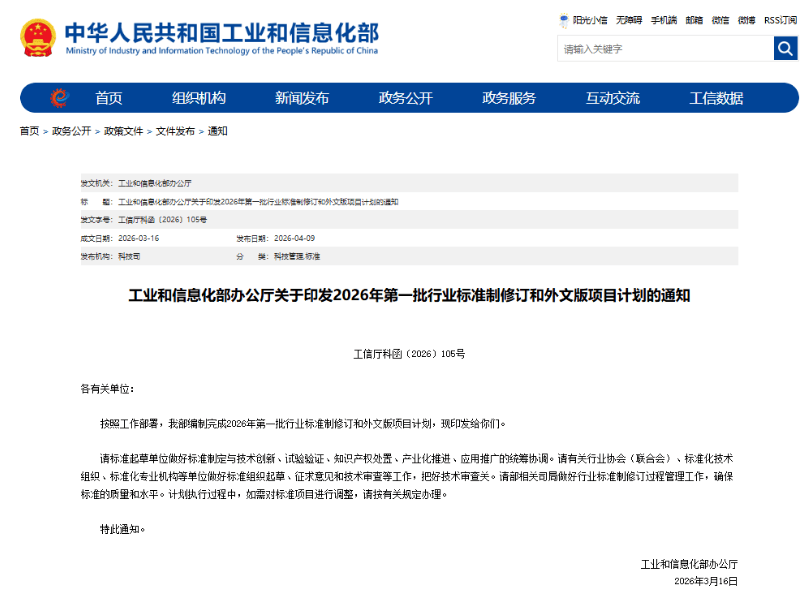This screenshot has height=591, width=808.
Task: Subscribe via the RSS订阅 link
Action: click(780, 20)
